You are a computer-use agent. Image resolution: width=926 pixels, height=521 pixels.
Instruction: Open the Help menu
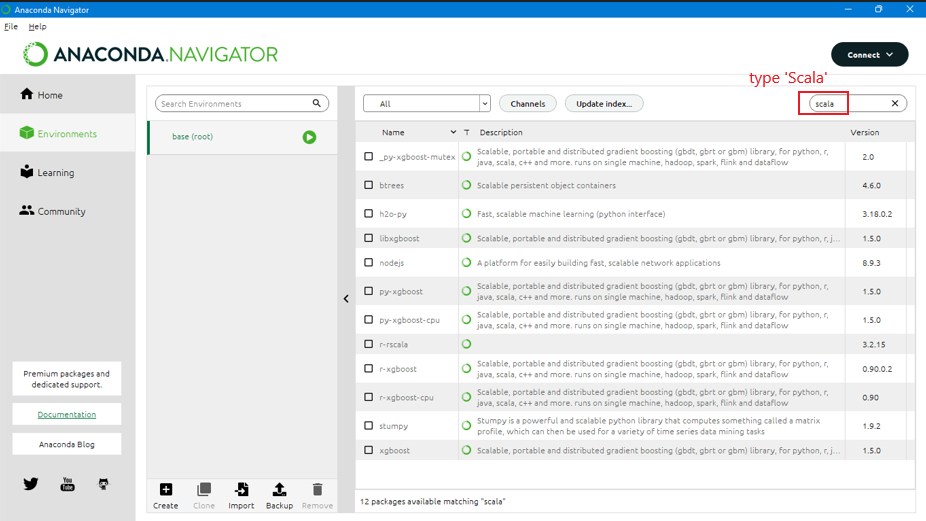[37, 27]
